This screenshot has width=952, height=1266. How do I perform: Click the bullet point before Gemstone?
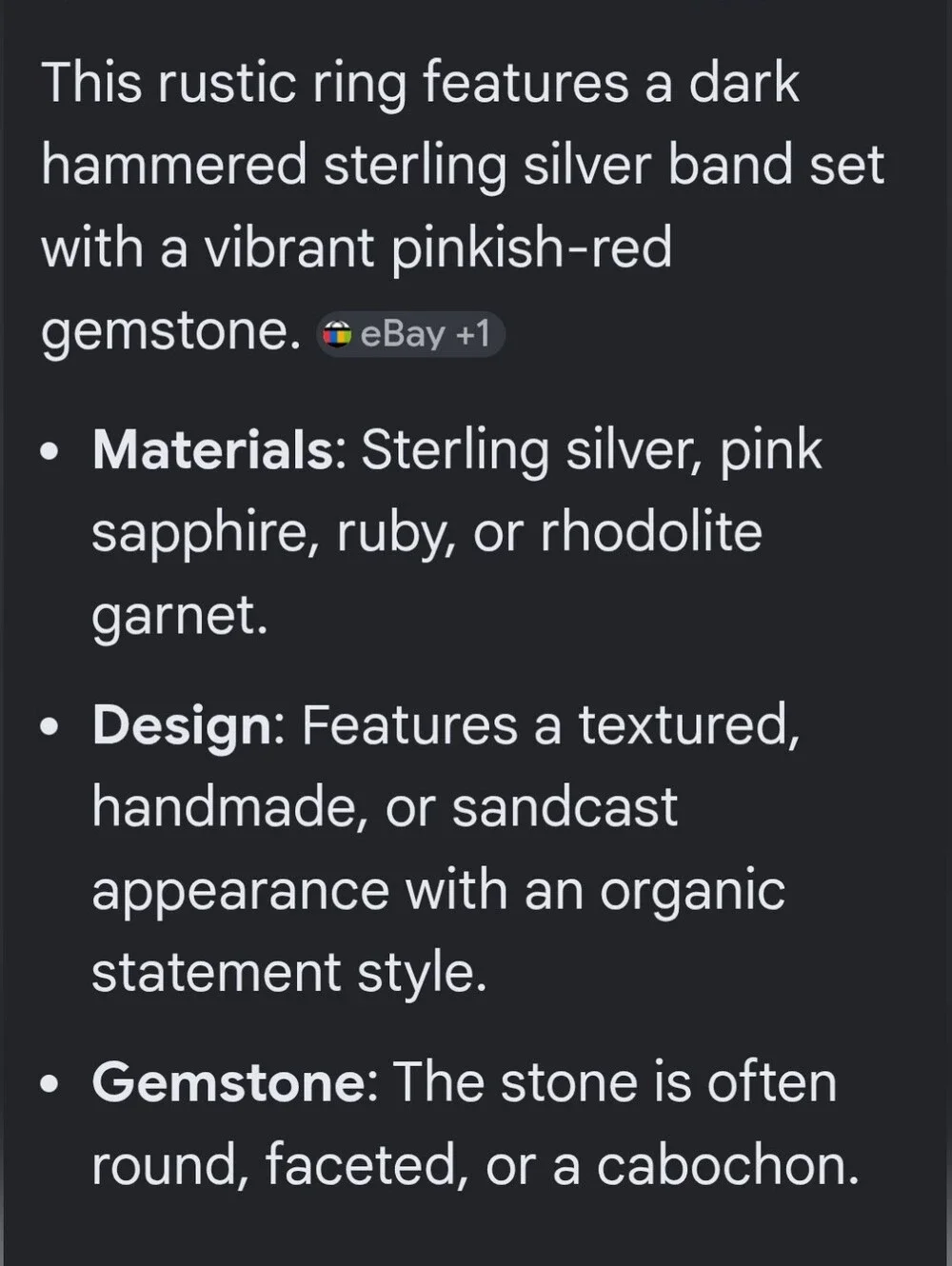[x=50, y=1083]
